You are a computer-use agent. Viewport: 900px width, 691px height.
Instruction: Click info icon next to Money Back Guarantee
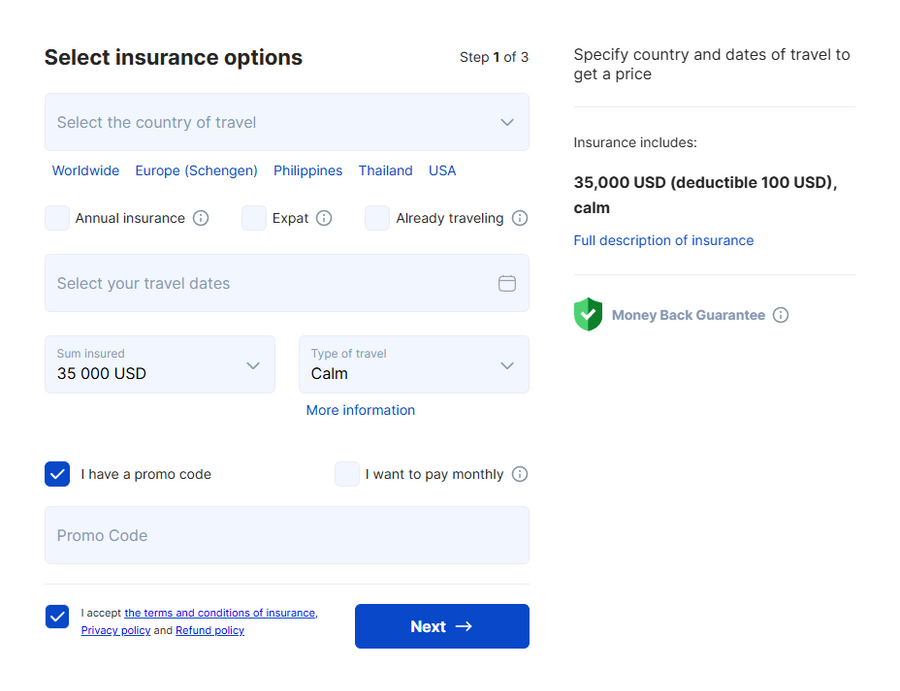[x=781, y=315]
